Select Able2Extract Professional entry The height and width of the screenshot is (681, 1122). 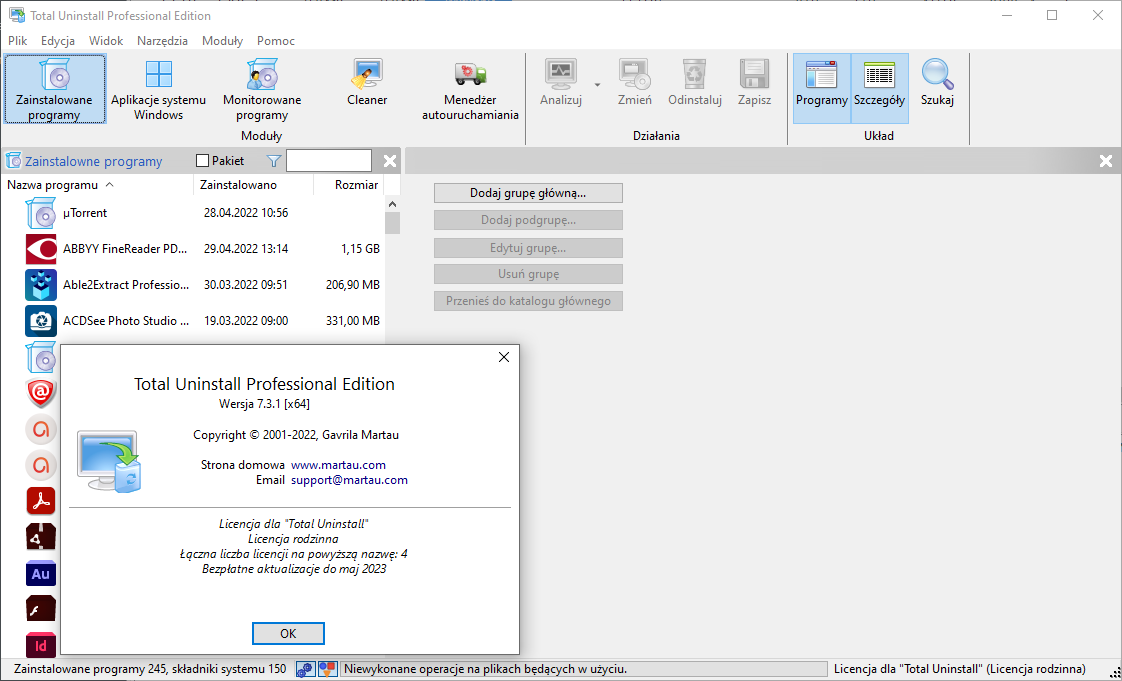pos(193,285)
